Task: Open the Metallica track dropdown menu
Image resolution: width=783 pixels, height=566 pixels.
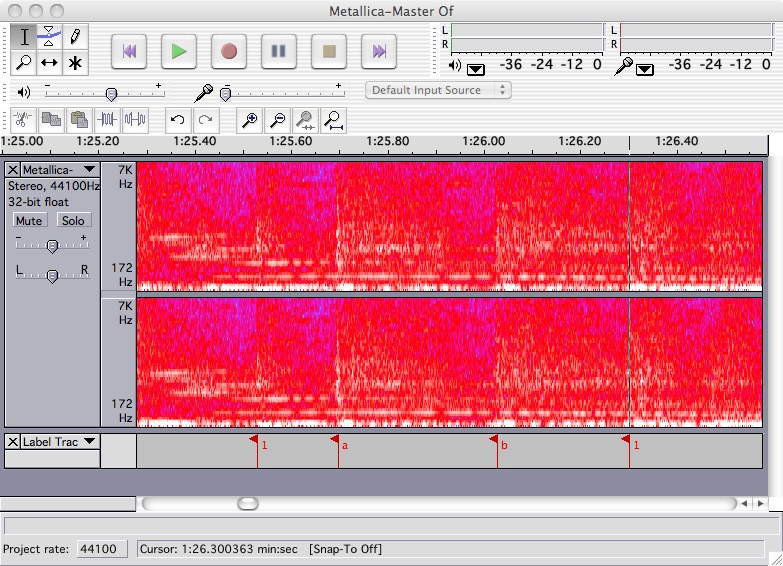Action: (x=89, y=169)
